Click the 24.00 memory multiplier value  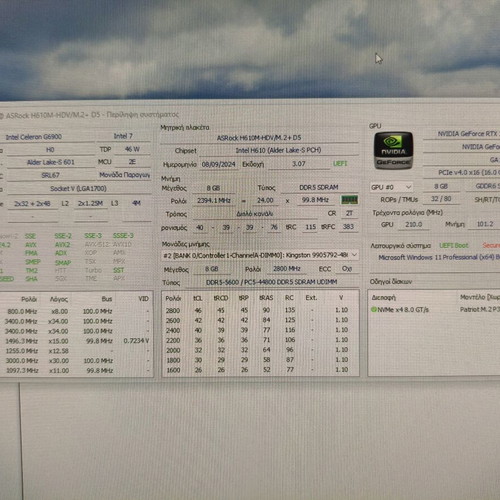(x=265, y=200)
